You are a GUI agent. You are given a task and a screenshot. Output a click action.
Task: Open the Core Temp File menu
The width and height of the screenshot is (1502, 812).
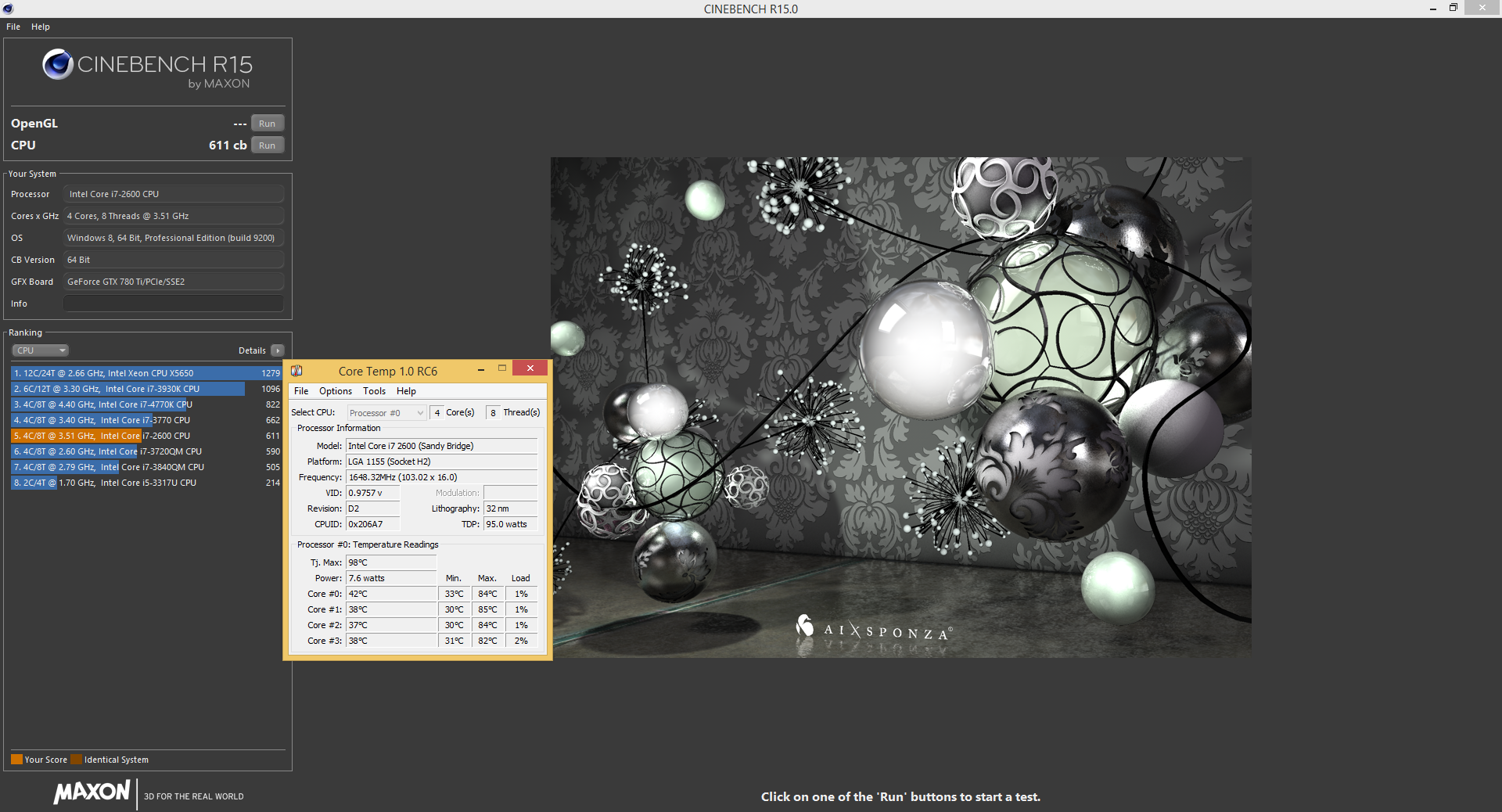coord(301,391)
